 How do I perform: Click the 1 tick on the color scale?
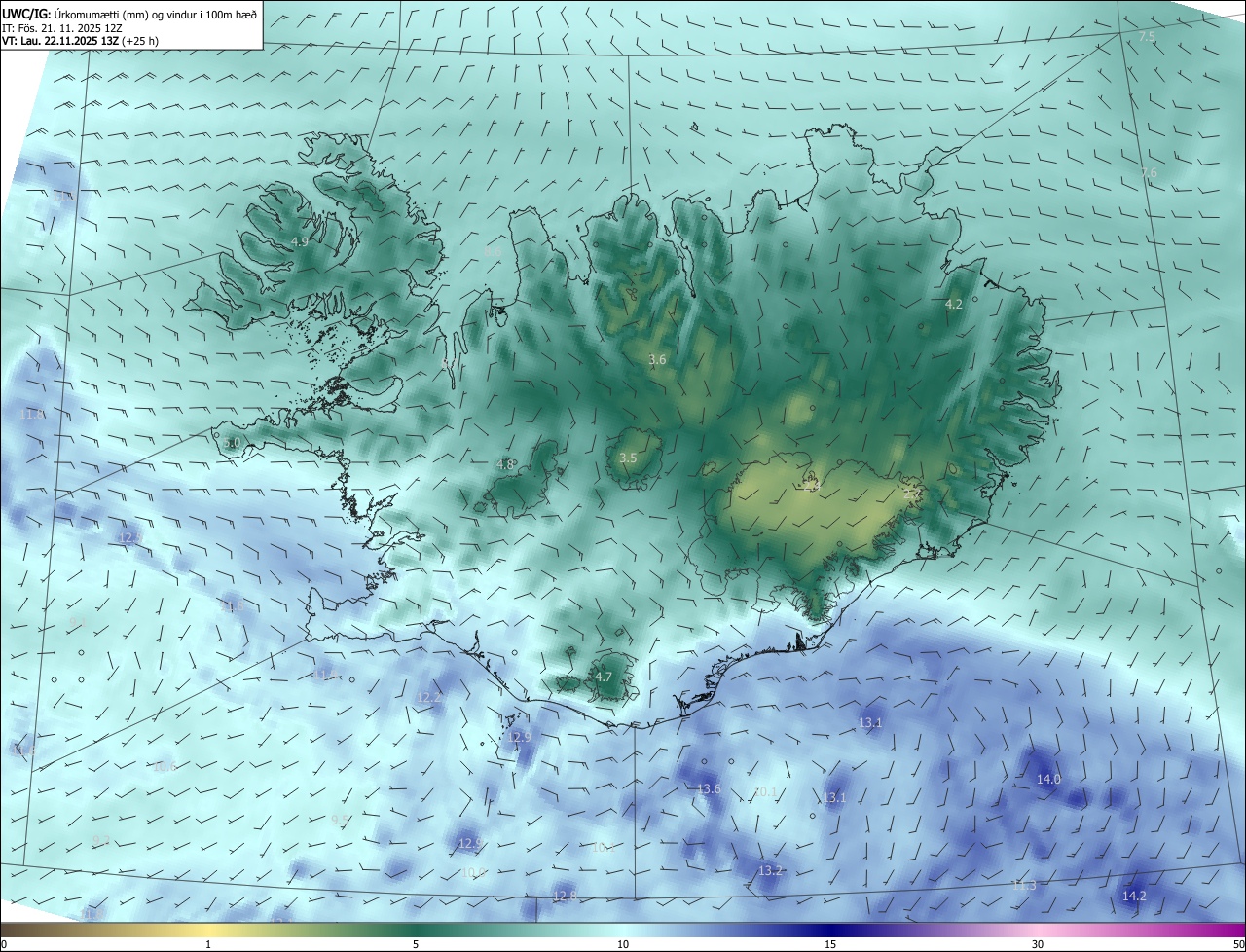[208, 944]
